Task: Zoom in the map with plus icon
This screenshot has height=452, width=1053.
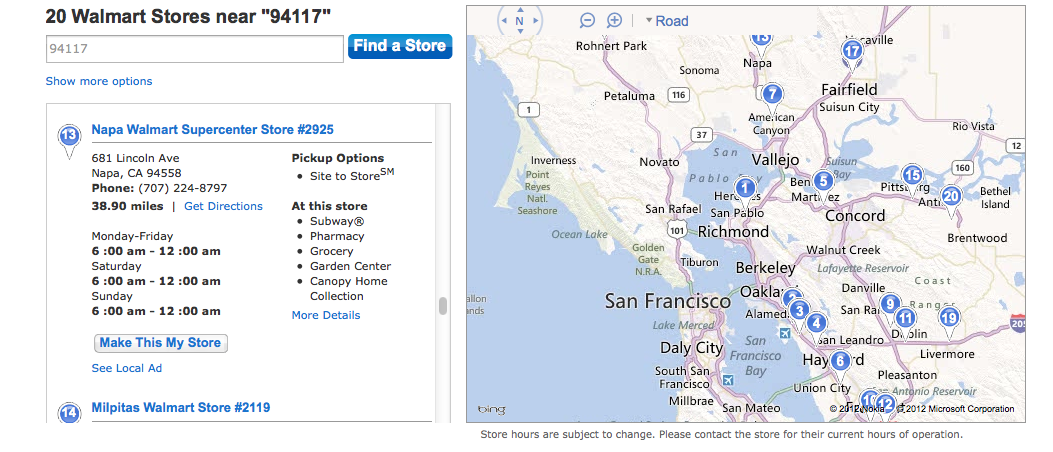Action: [614, 21]
